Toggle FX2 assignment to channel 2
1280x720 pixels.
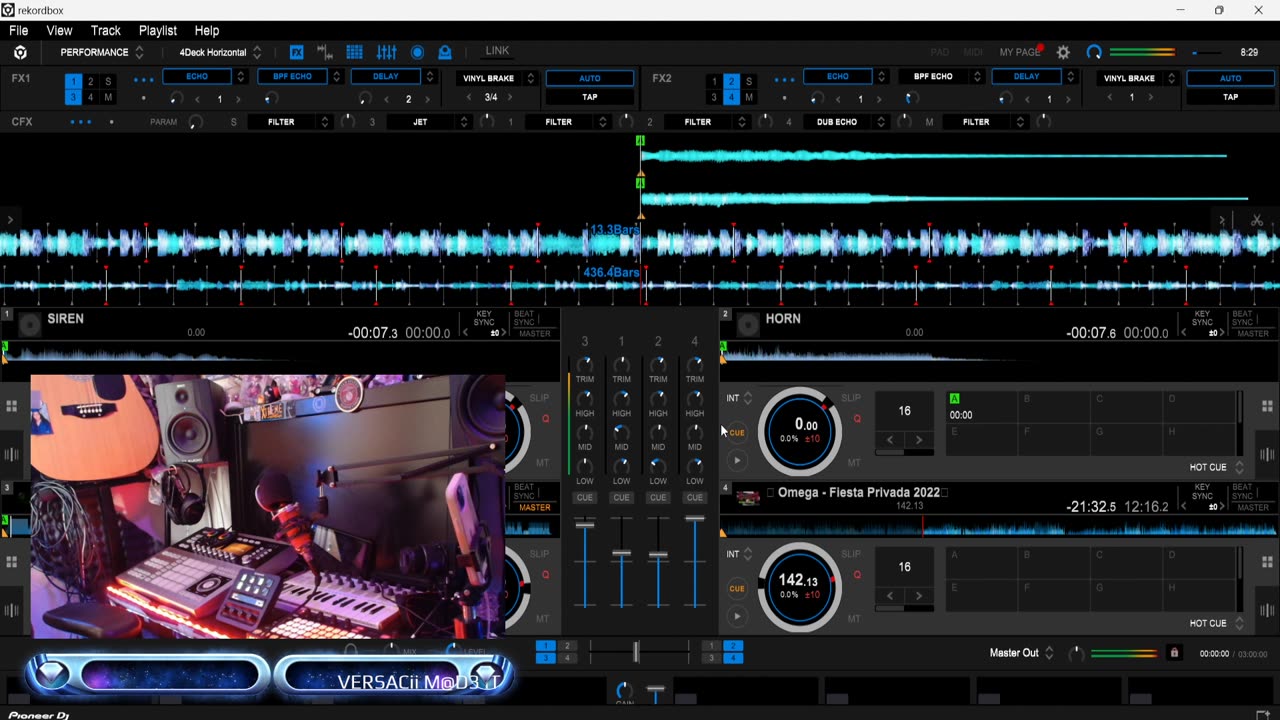click(x=731, y=82)
